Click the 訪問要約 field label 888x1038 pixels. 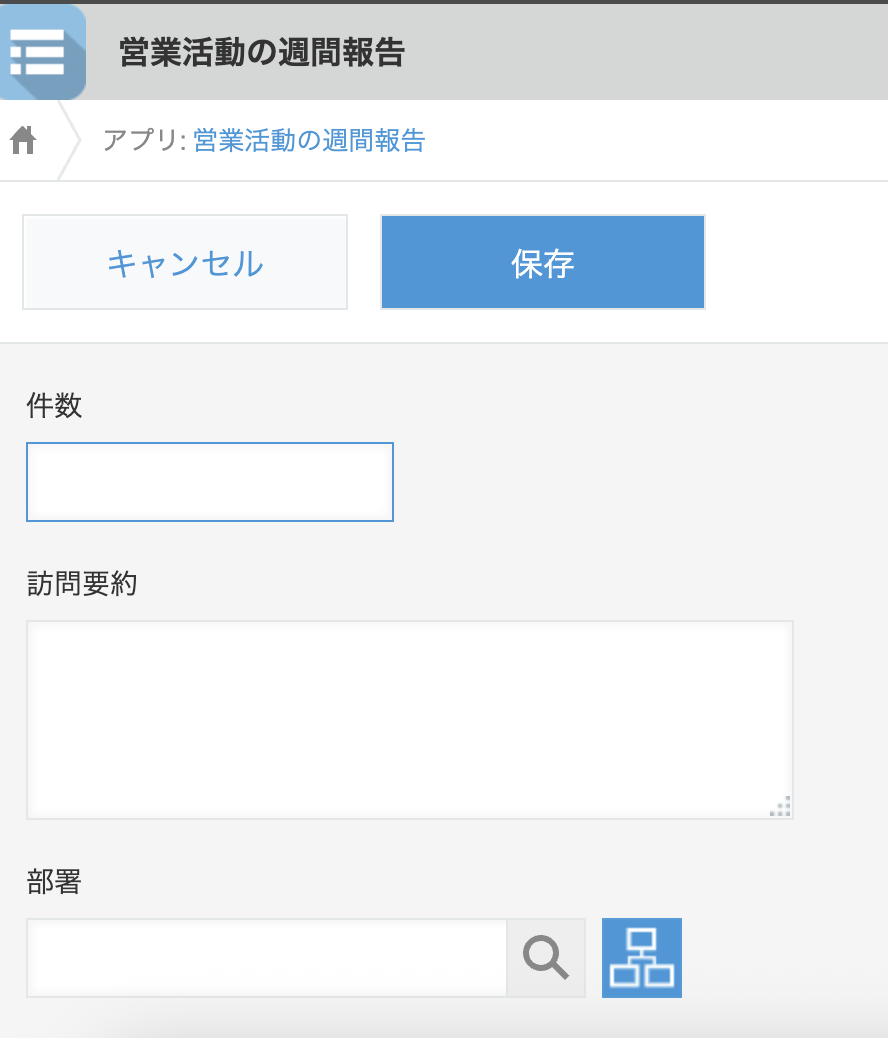coord(82,584)
